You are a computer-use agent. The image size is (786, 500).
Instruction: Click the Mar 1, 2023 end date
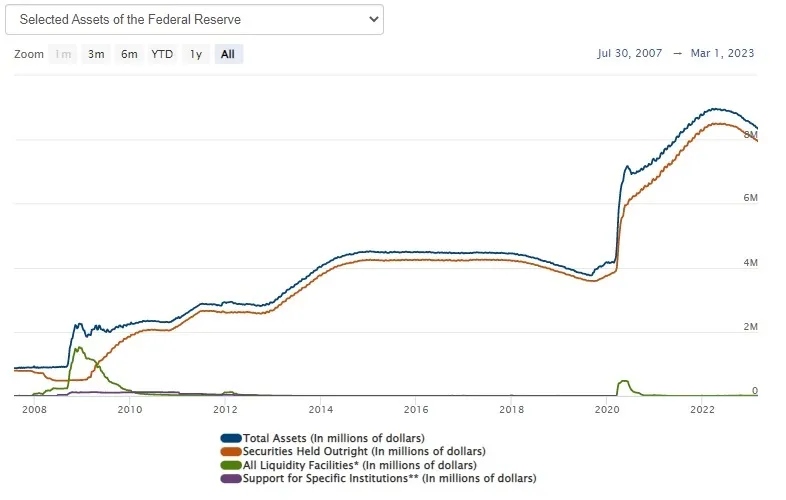722,53
